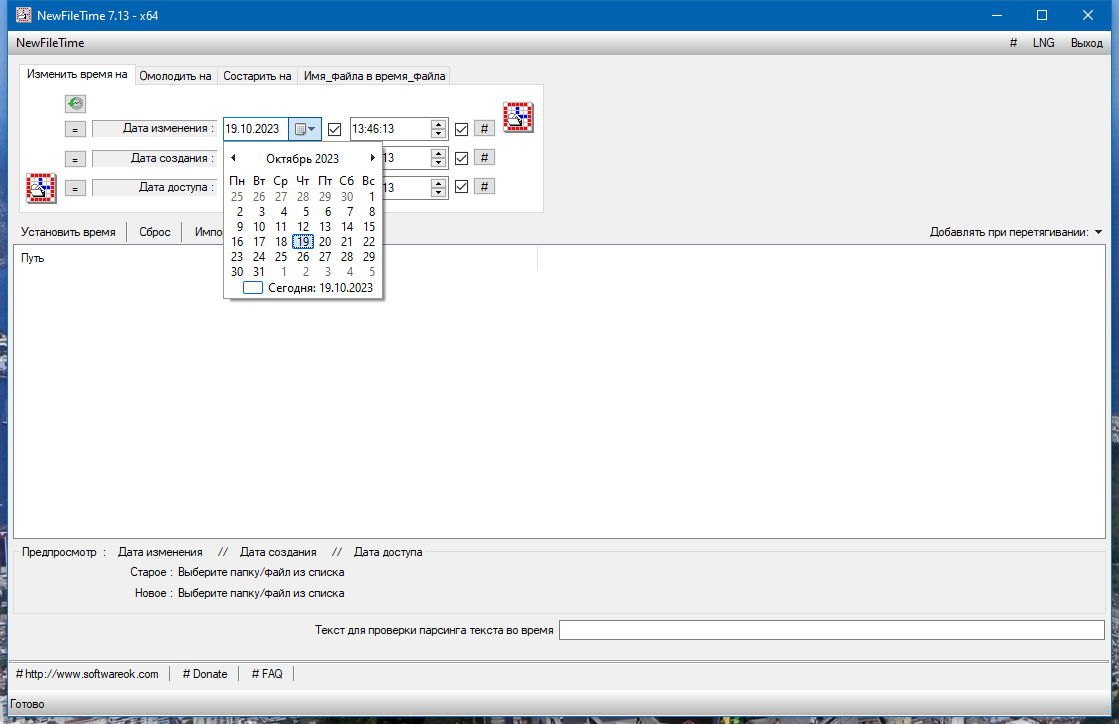Viewport: 1119px width, 724px height.
Task: Toggle the checkbox next to date 19.10.2023
Action: coord(334,129)
